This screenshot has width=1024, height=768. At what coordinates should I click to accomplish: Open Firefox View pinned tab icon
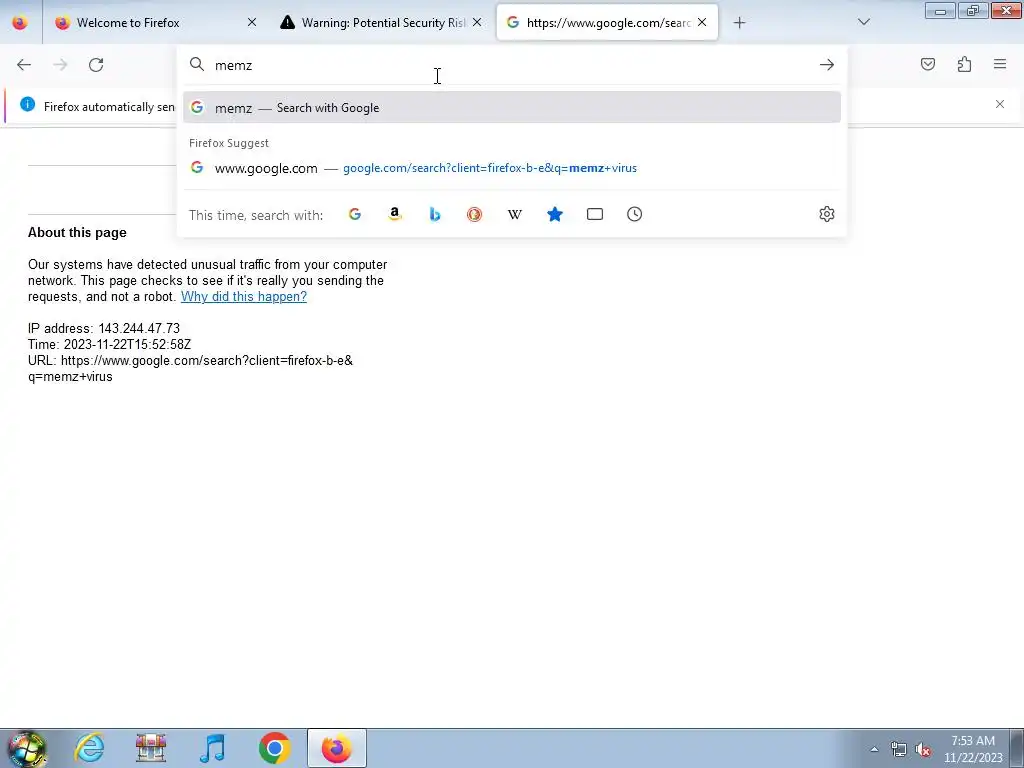click(x=20, y=22)
